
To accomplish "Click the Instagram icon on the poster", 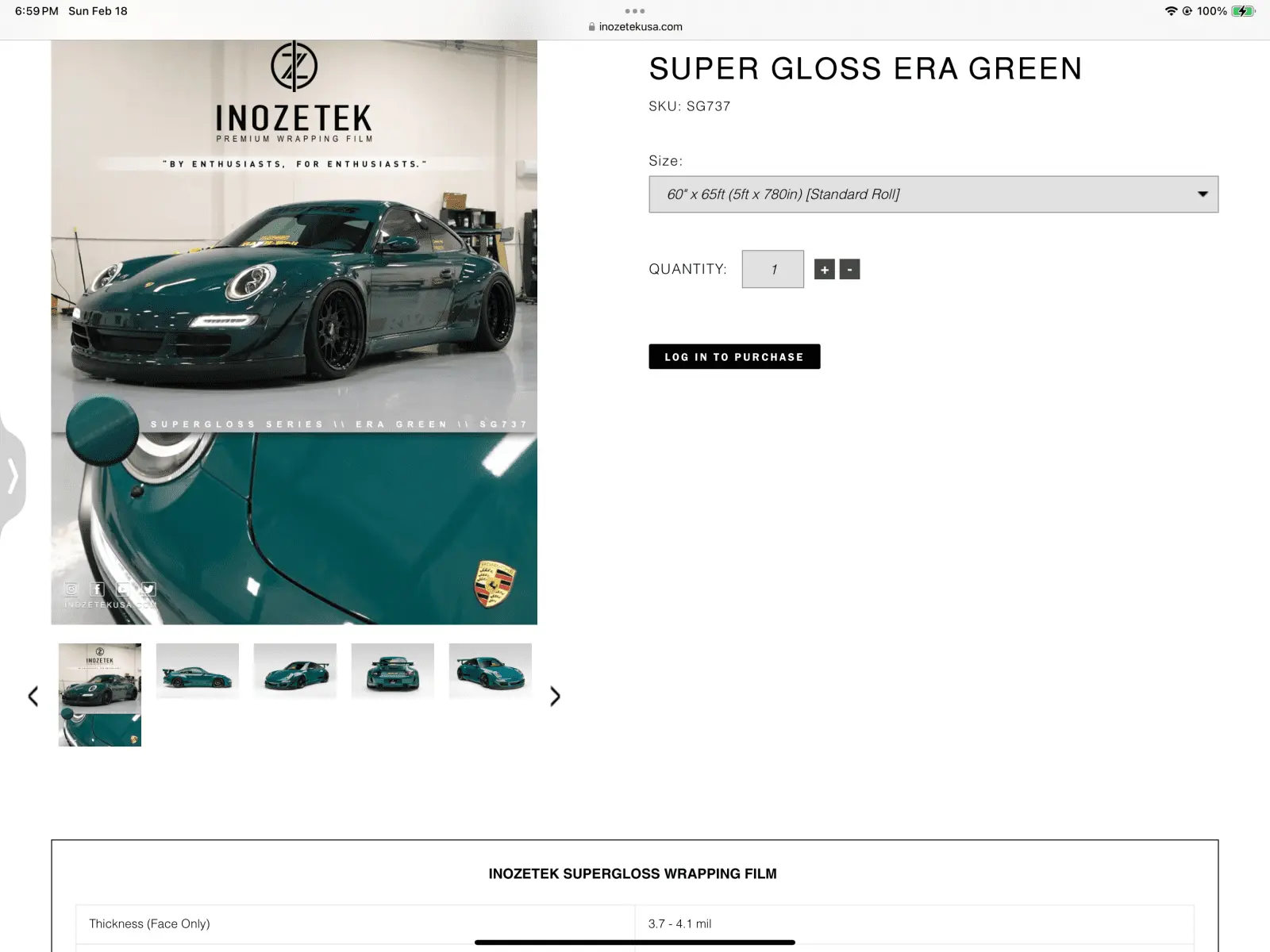I will pyautogui.click(x=71, y=589).
